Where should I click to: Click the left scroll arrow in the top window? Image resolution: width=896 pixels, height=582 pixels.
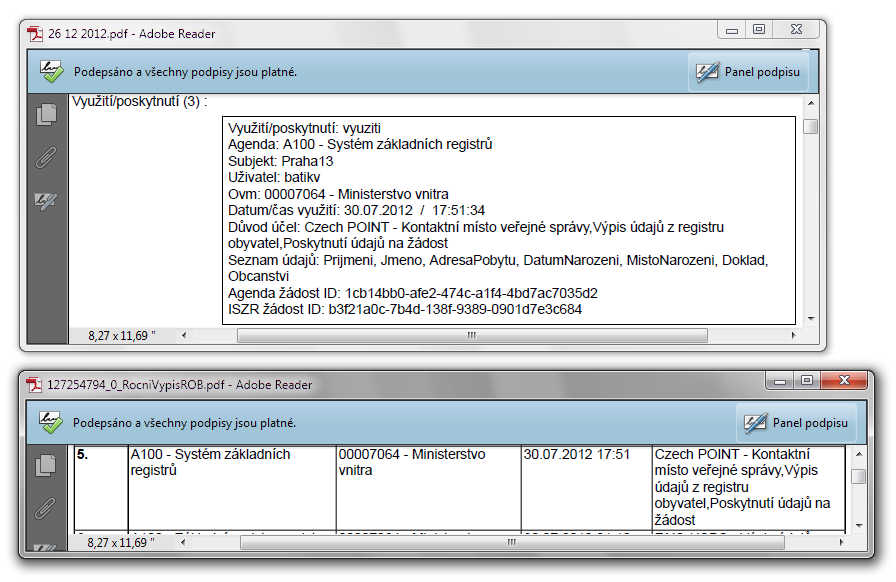[x=184, y=336]
